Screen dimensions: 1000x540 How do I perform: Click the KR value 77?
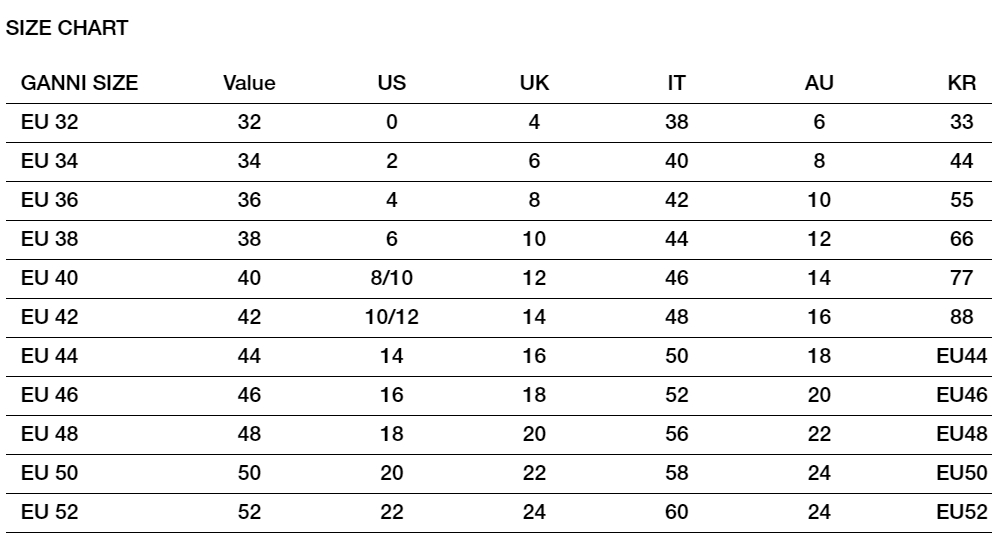pos(962,278)
